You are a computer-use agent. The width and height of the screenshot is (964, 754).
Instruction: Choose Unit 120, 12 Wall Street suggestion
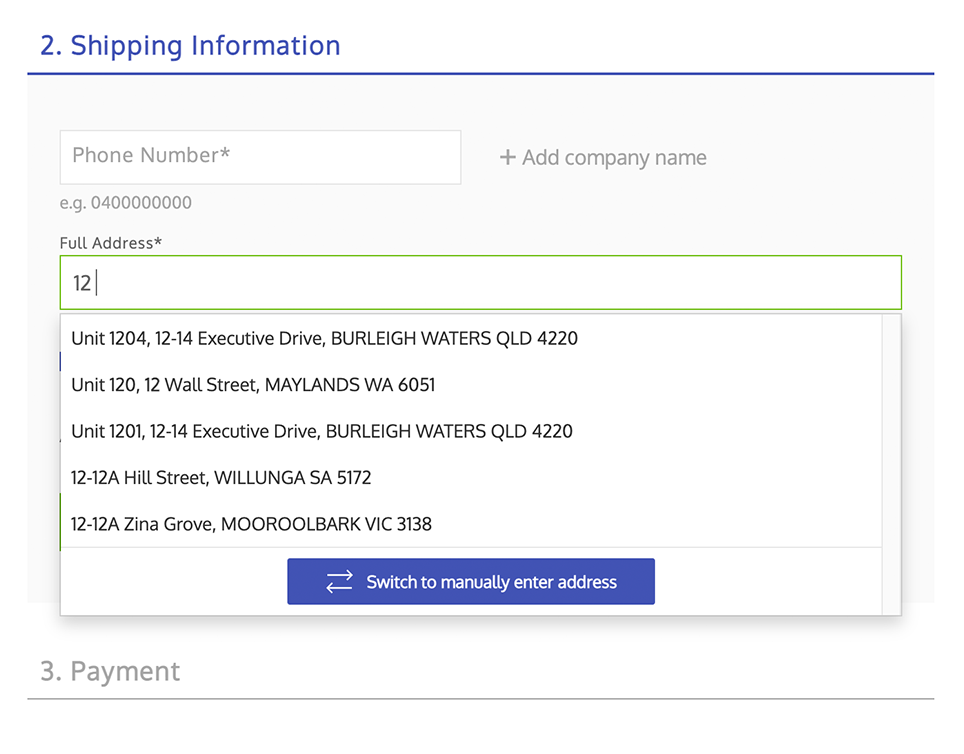pos(253,385)
